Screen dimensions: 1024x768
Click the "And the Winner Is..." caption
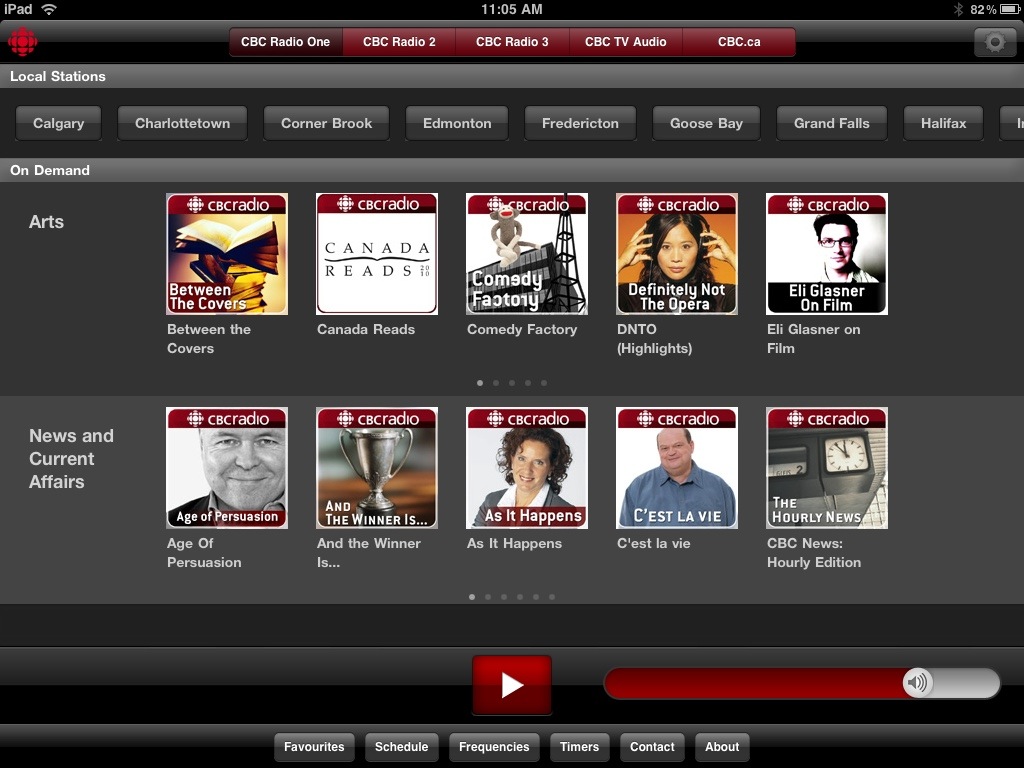click(x=369, y=552)
